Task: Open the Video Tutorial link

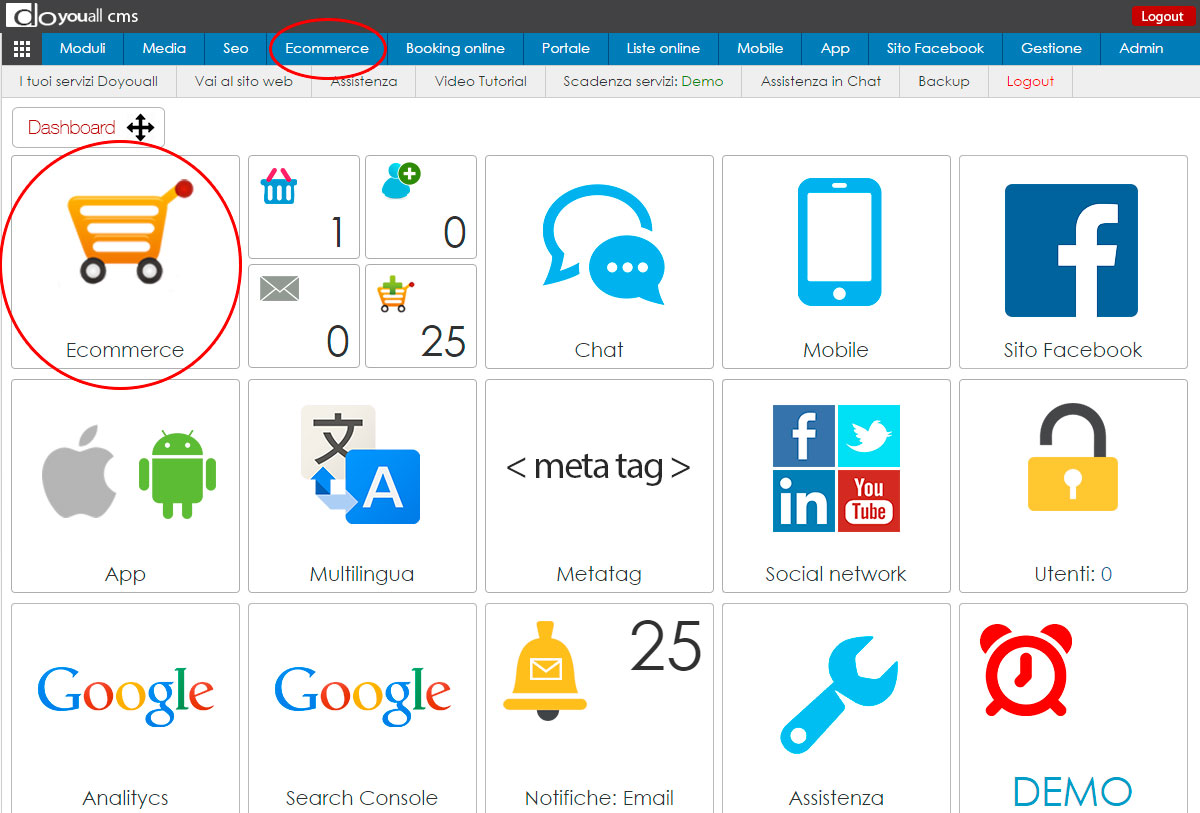Action: tap(481, 81)
